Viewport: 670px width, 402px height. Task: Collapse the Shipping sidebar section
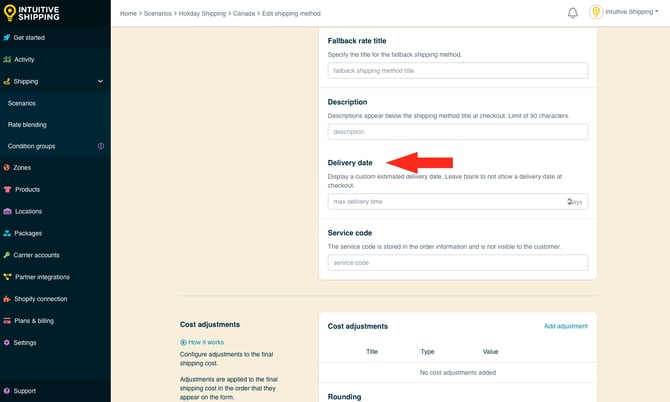pyautogui.click(x=100, y=81)
